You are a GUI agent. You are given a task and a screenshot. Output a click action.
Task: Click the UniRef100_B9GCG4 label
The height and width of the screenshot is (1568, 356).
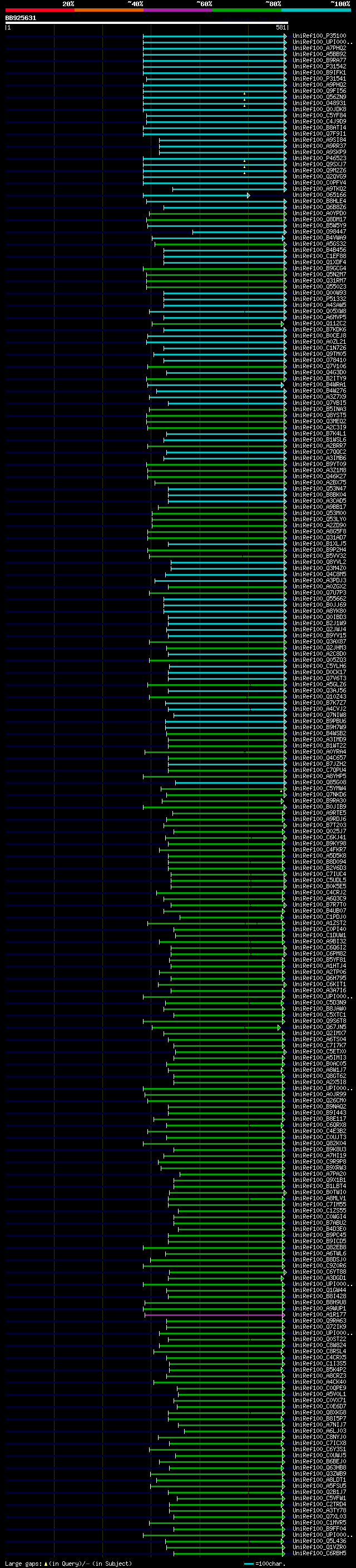(319, 269)
